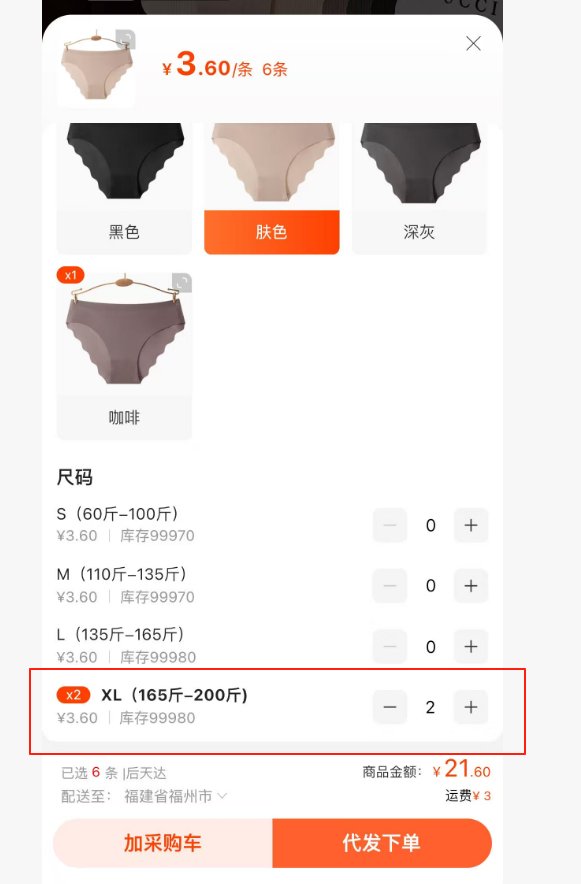Expand the image icon on 咖啡 thumbnail

[181, 282]
